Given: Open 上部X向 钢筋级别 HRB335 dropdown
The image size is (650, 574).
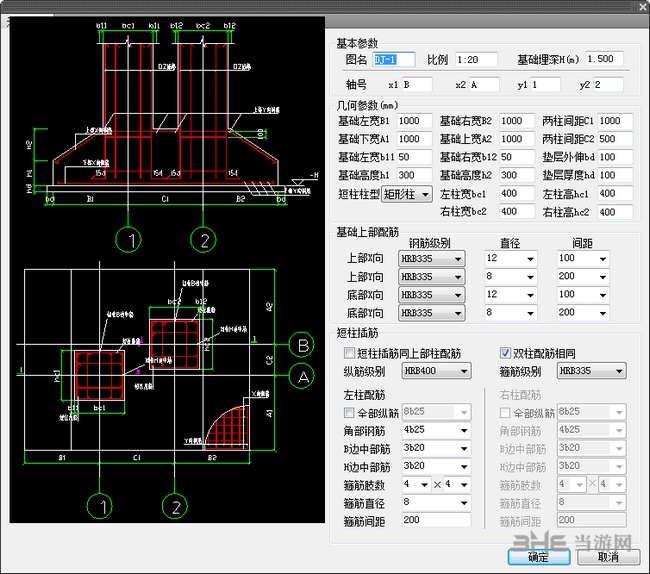Looking at the screenshot, I should tap(432, 259).
